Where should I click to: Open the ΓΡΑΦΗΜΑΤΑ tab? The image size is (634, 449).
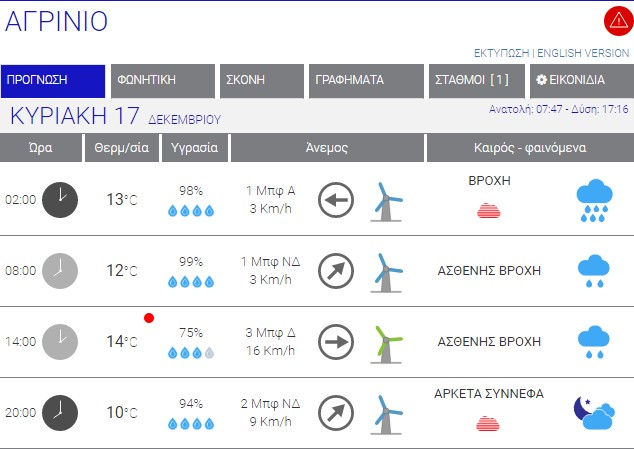(365, 80)
